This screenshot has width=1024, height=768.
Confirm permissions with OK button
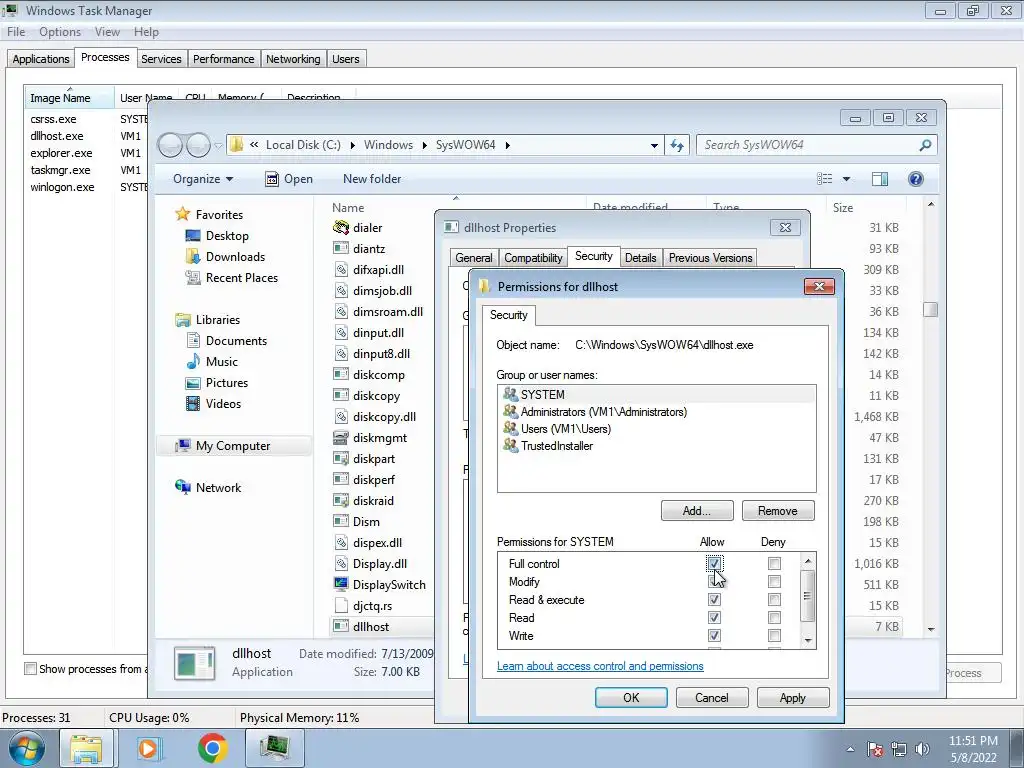coord(631,697)
